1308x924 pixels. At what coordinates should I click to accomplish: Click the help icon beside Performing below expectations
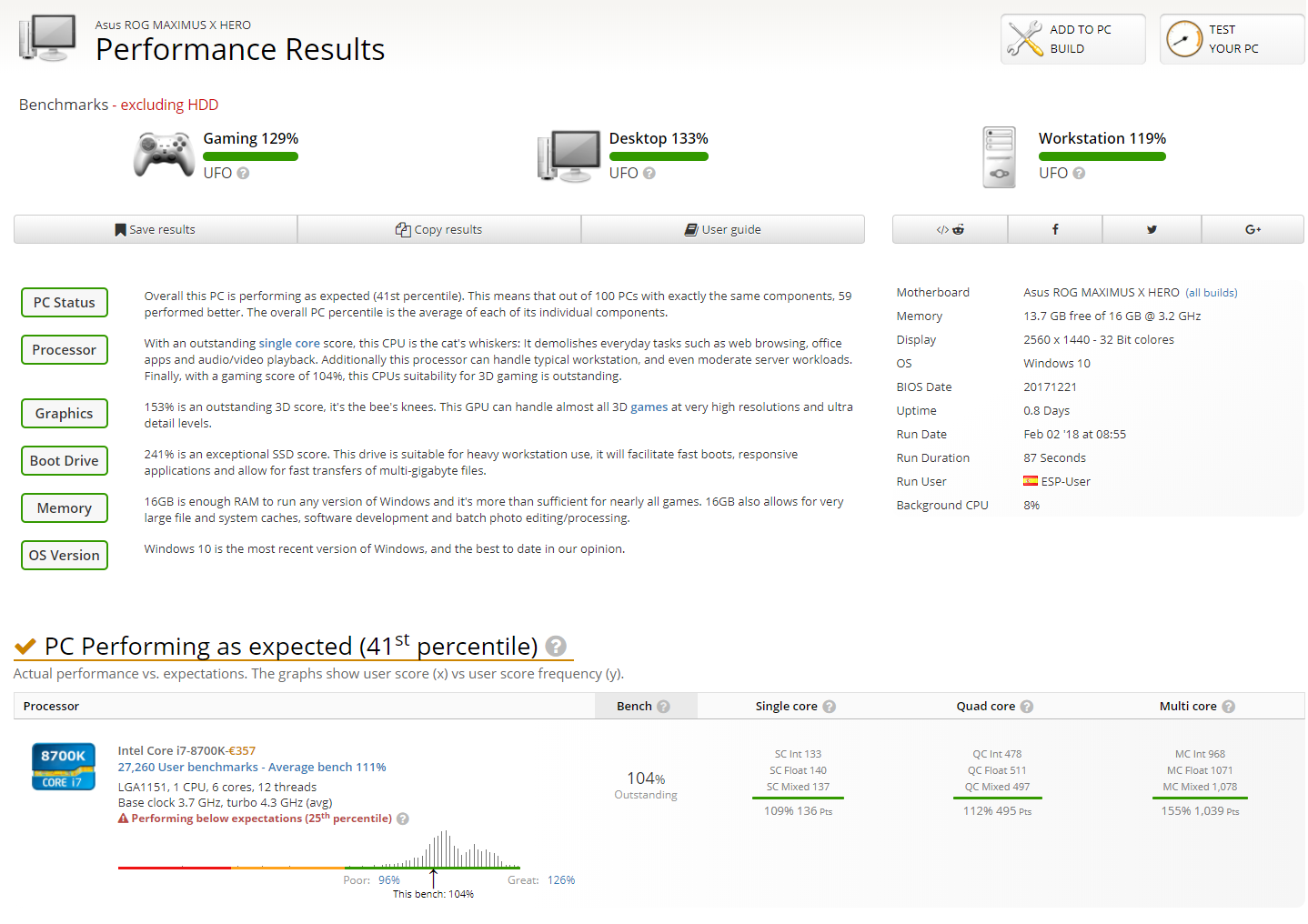pos(403,819)
